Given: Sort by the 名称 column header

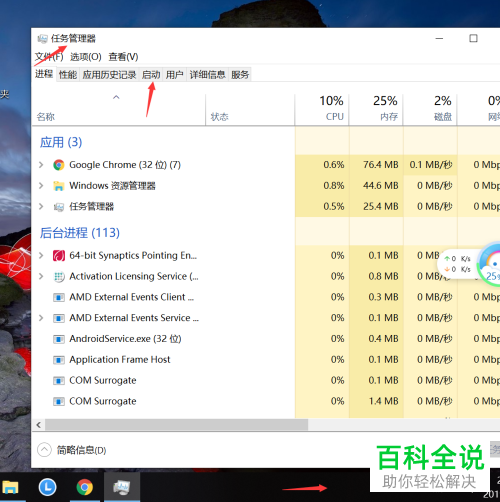Looking at the screenshot, I should [119, 110].
